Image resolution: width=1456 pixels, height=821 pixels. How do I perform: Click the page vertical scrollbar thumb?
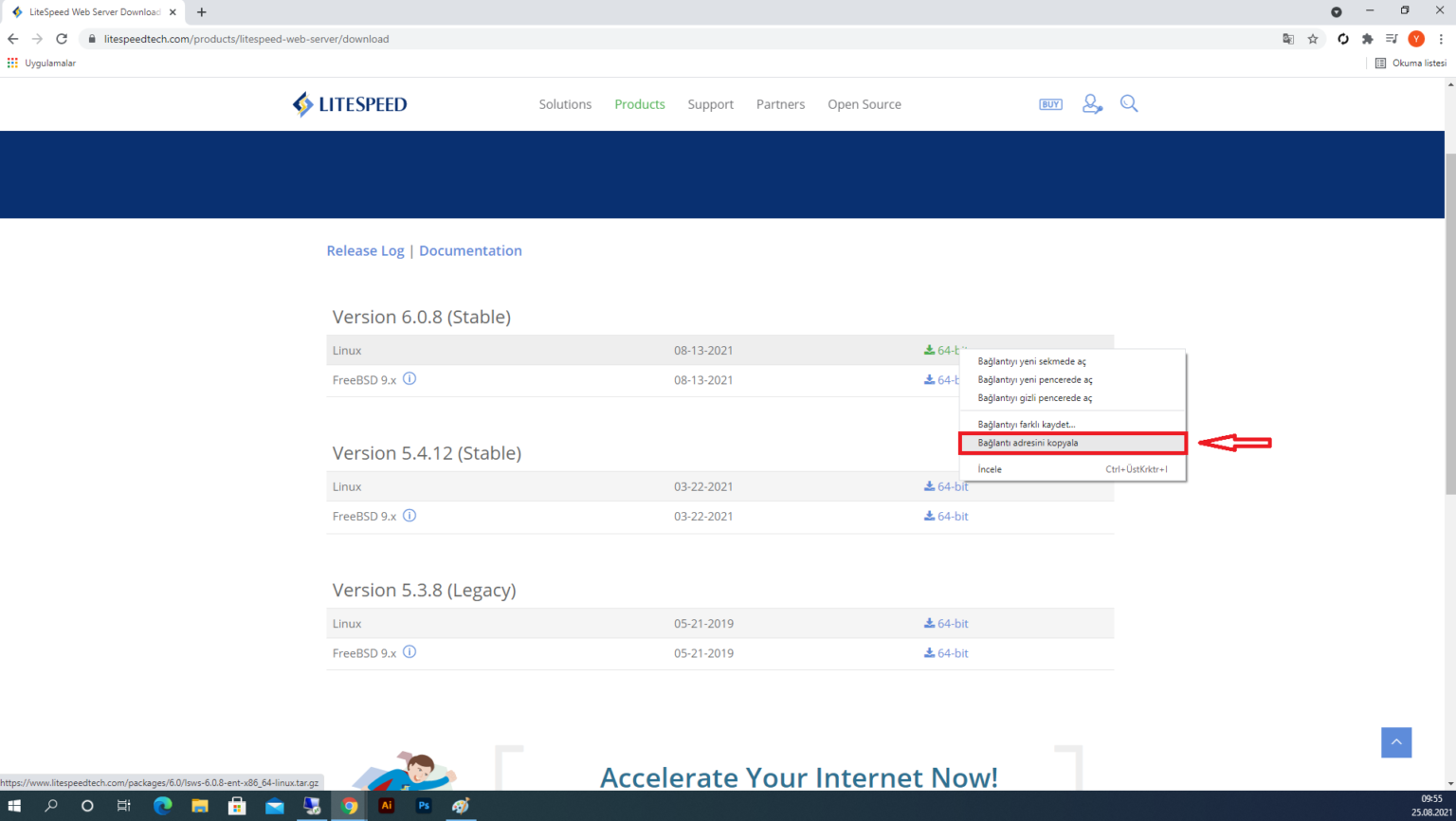click(1450, 322)
